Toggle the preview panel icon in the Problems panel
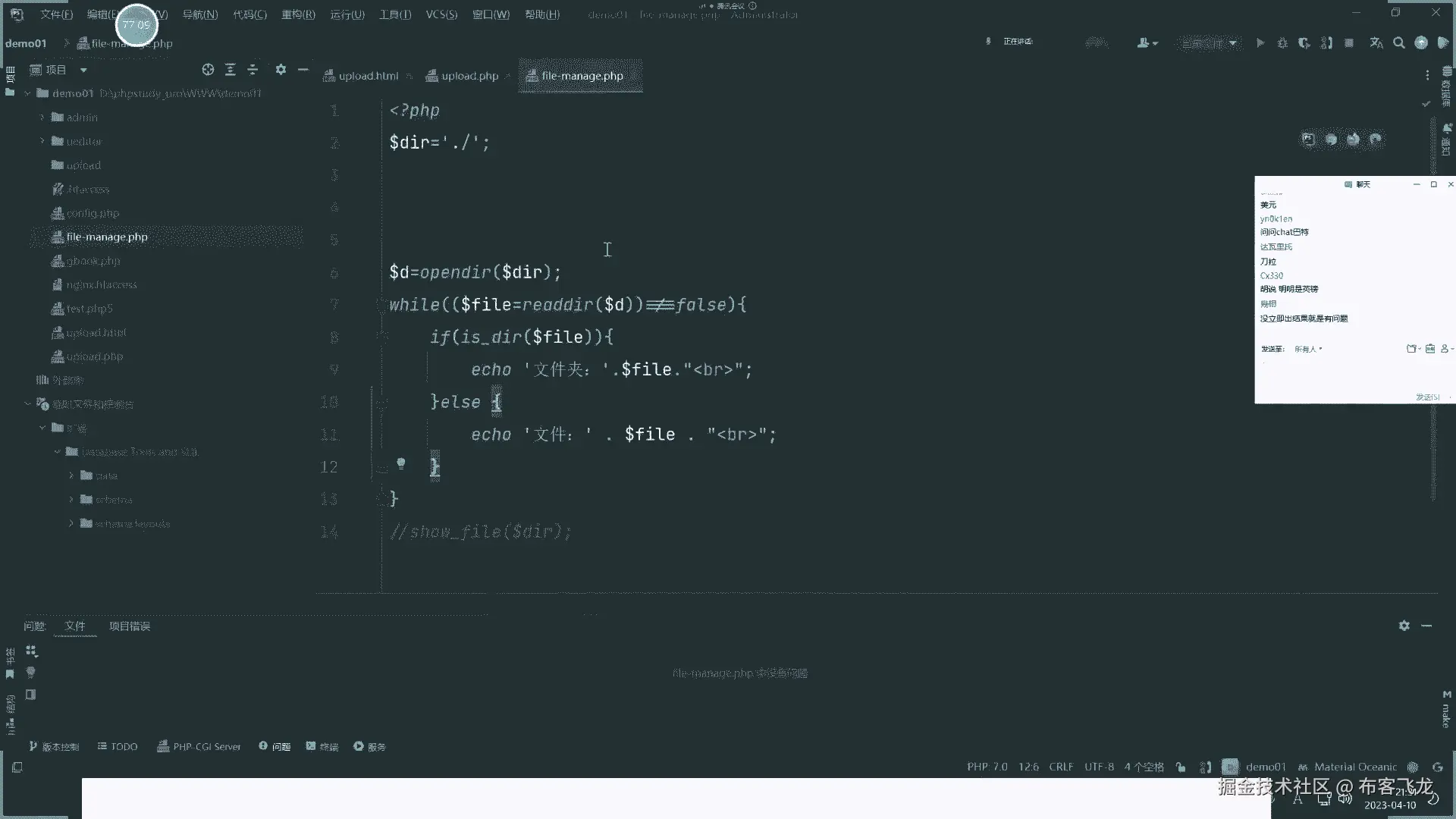The height and width of the screenshot is (819, 1456). click(x=31, y=695)
